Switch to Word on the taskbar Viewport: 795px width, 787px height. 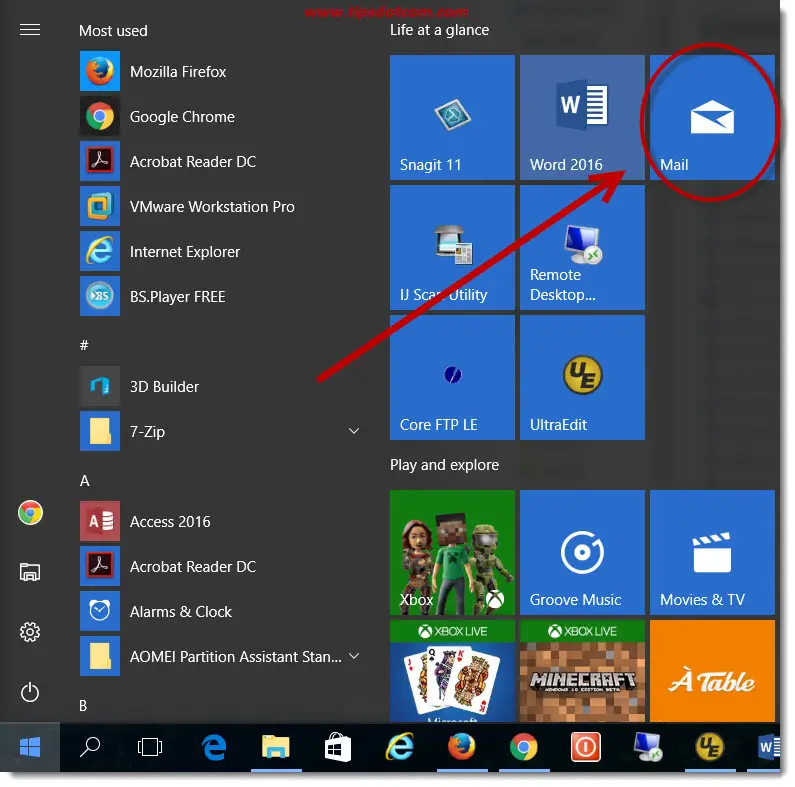pos(769,747)
